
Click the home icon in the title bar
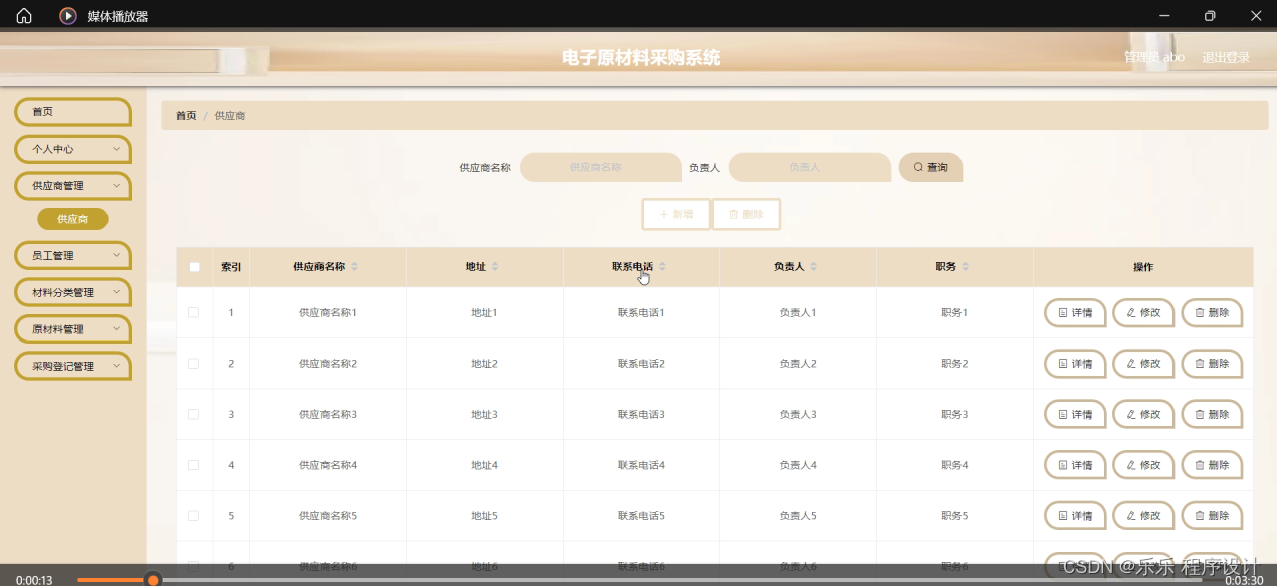click(x=22, y=15)
